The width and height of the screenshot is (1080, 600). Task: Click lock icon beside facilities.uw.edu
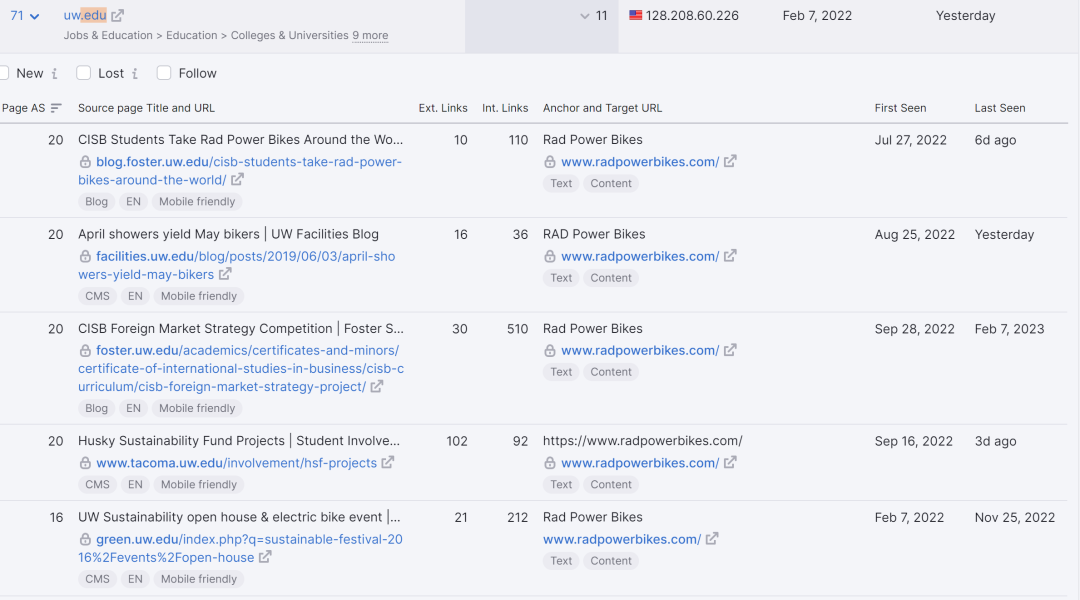pyautogui.click(x=85, y=256)
